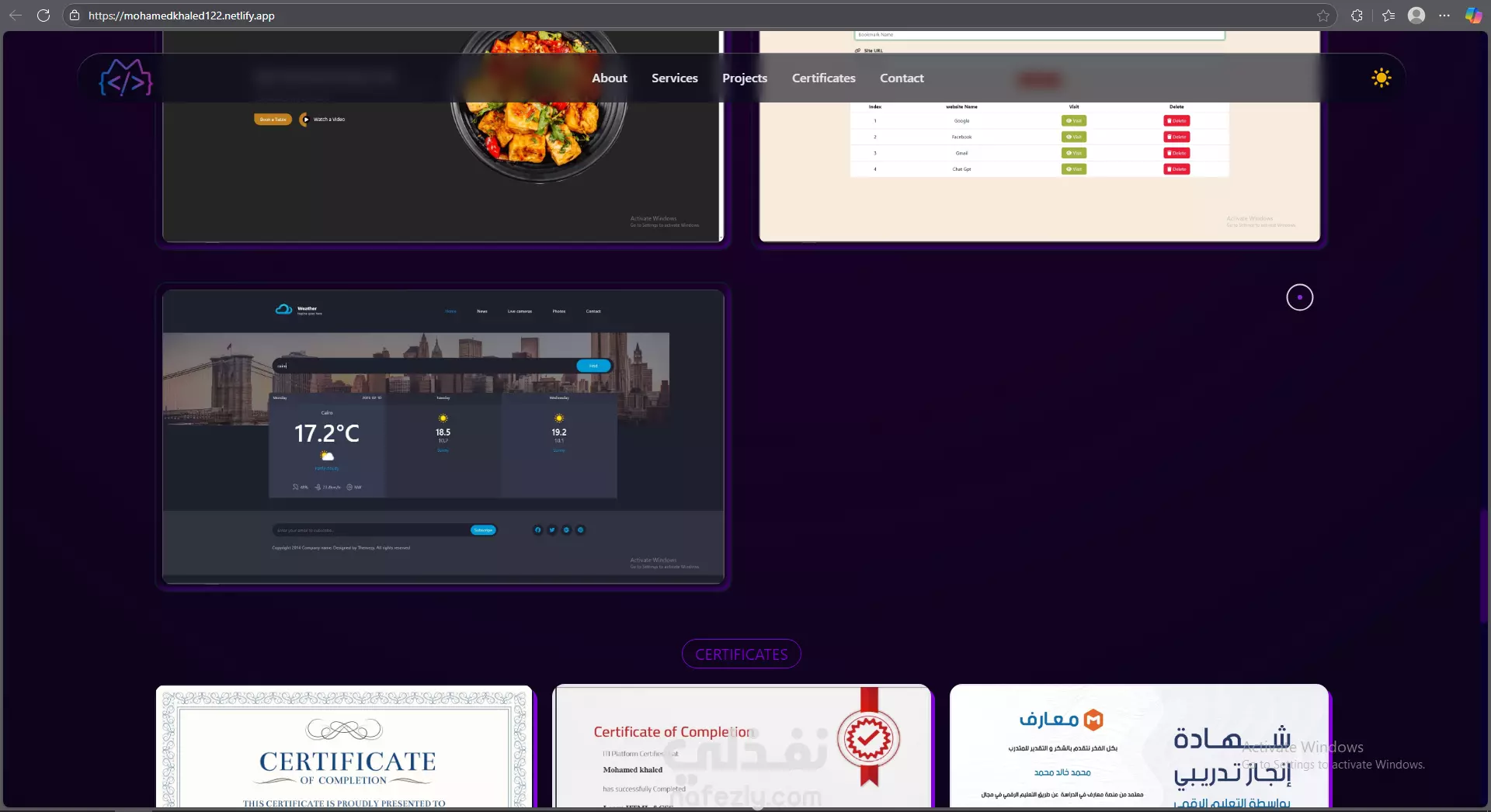The width and height of the screenshot is (1491, 812).
Task: Click Visit button for Gmail row
Action: tap(1074, 153)
